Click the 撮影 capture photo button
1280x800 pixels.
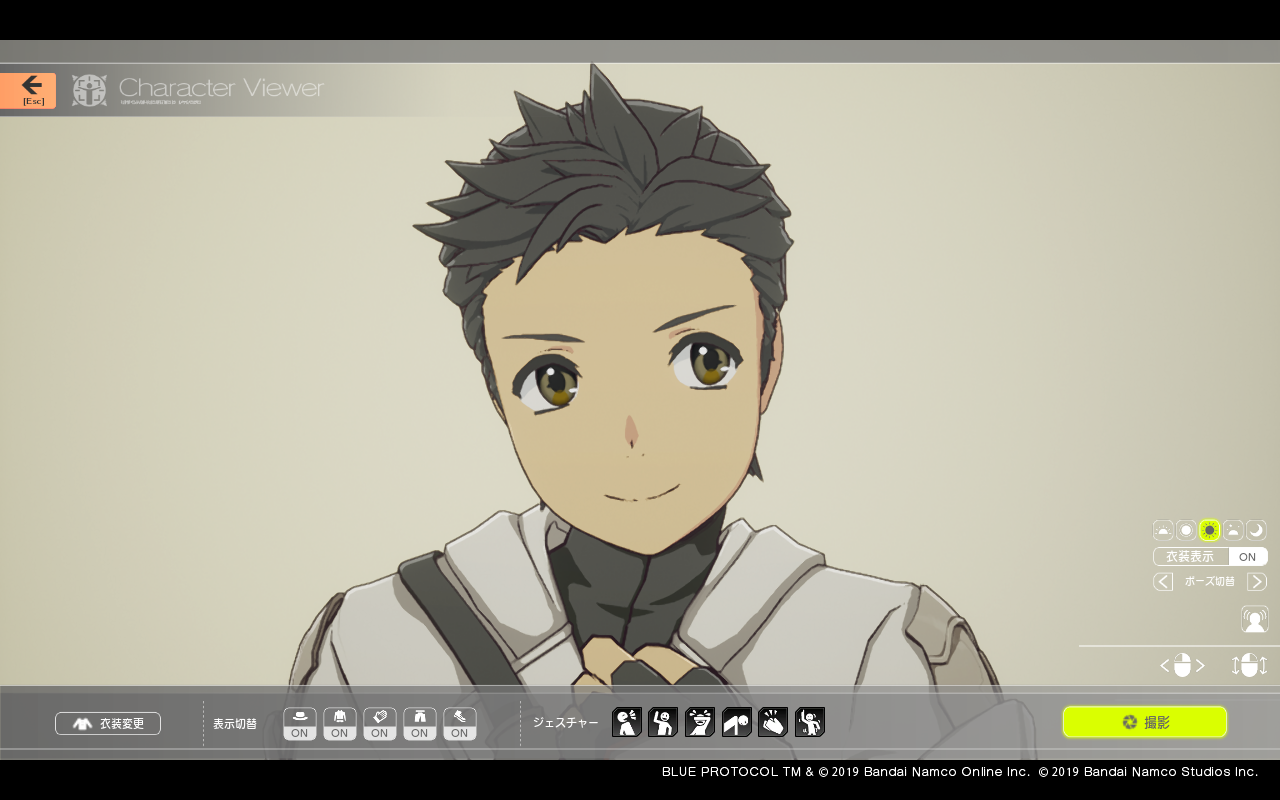(x=1145, y=722)
